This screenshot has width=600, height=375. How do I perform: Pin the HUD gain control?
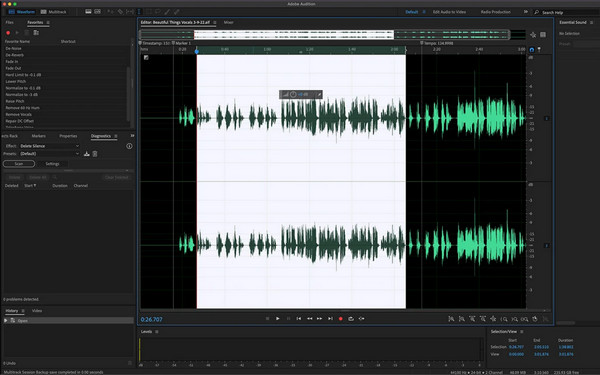(319, 94)
